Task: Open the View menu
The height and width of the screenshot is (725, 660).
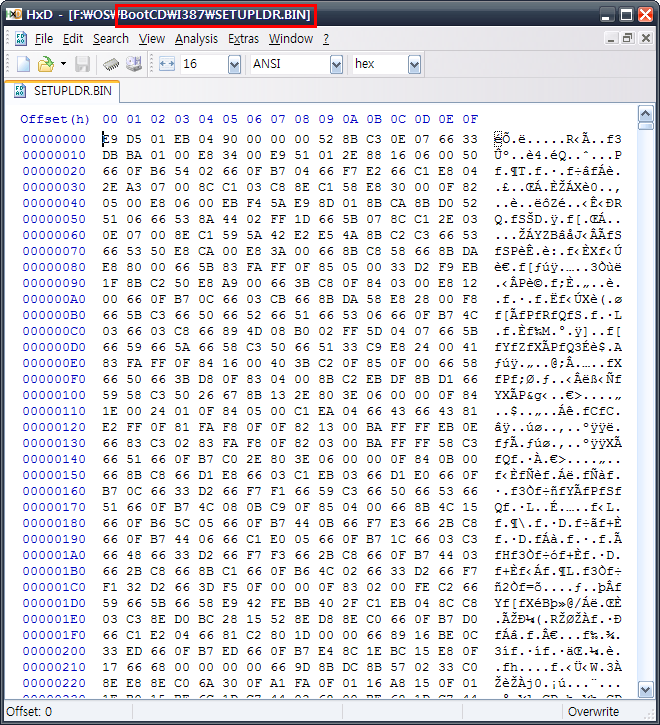Action: tap(152, 39)
